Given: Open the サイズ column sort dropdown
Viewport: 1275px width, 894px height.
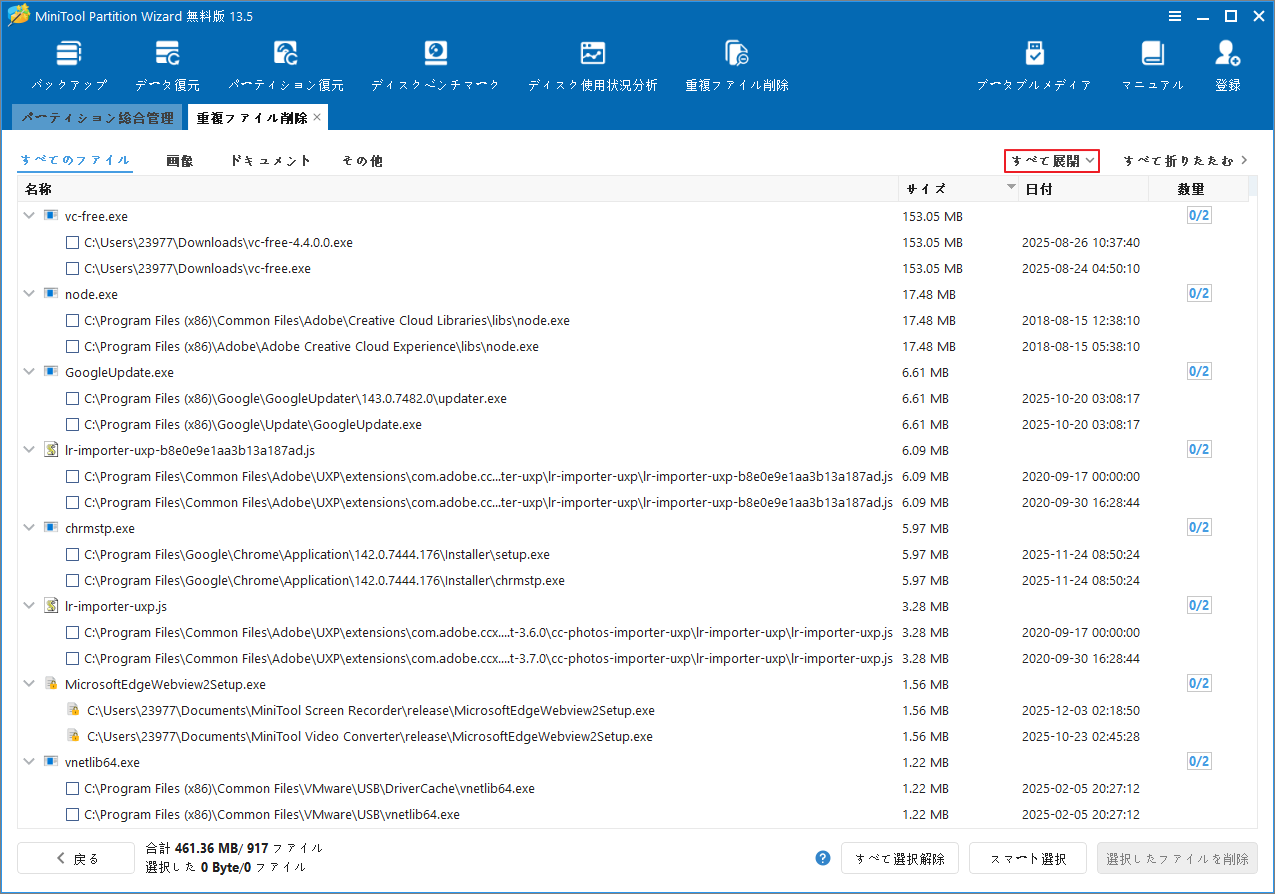Looking at the screenshot, I should click(1010, 188).
